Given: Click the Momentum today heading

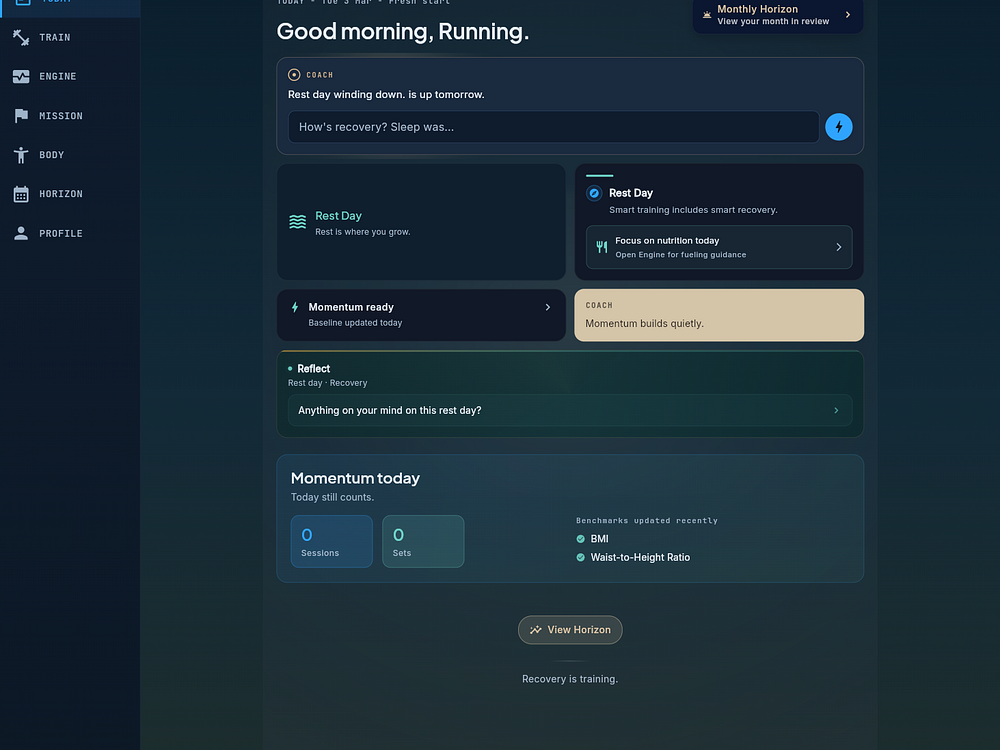Looking at the screenshot, I should [355, 478].
